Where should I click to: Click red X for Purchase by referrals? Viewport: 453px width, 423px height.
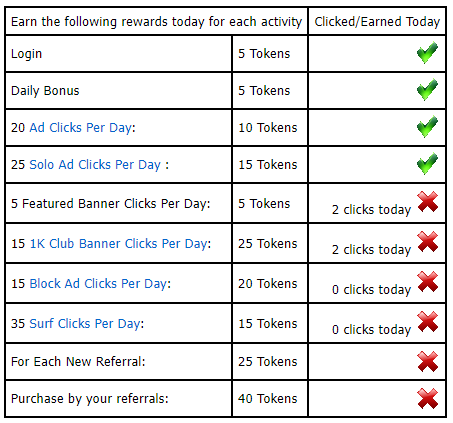tap(428, 399)
